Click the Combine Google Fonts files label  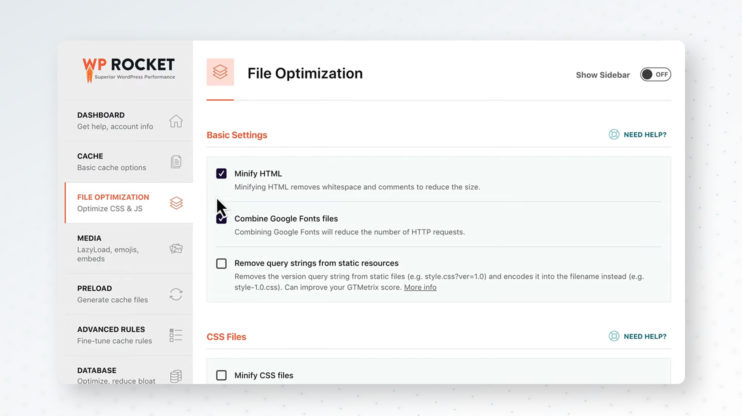tap(286, 219)
